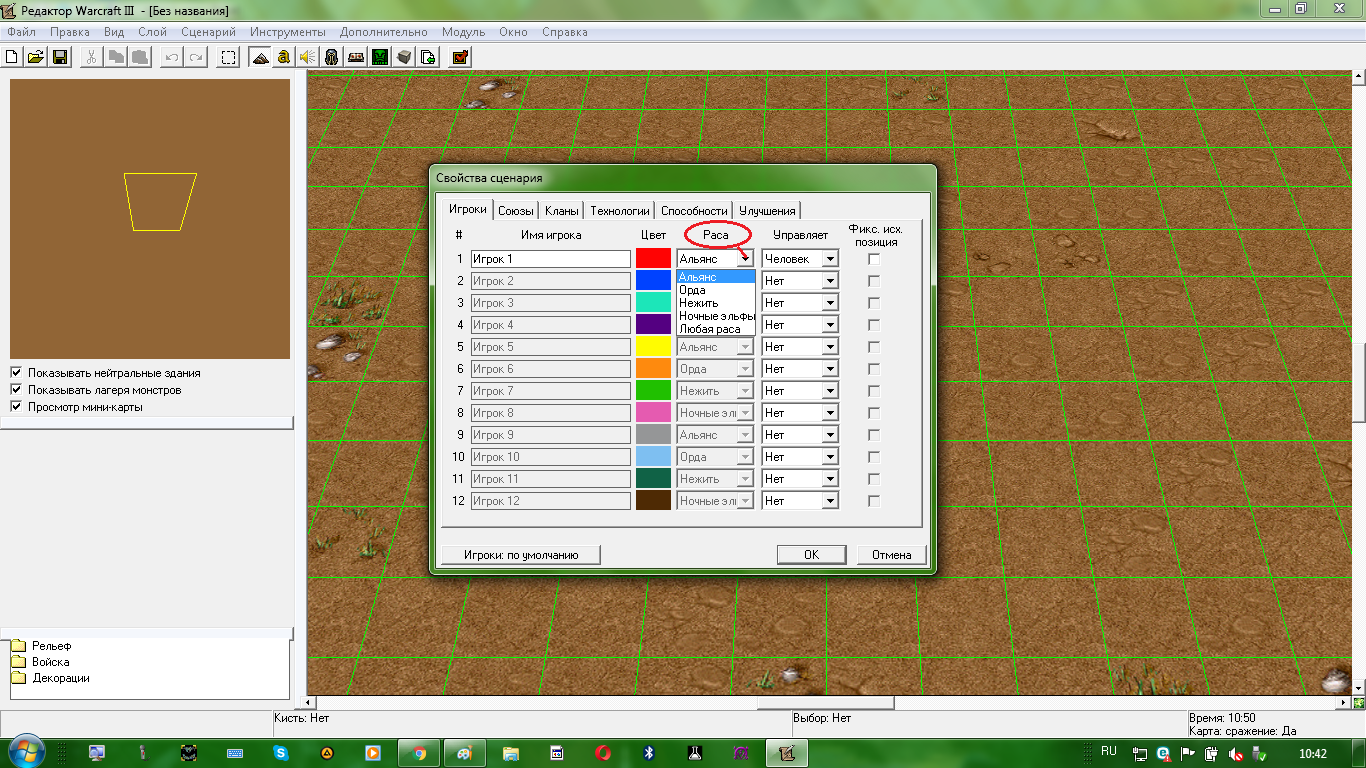Image resolution: width=1366 pixels, height=768 pixels.
Task: Click the red color swatch of Игрок 1
Action: 653,259
